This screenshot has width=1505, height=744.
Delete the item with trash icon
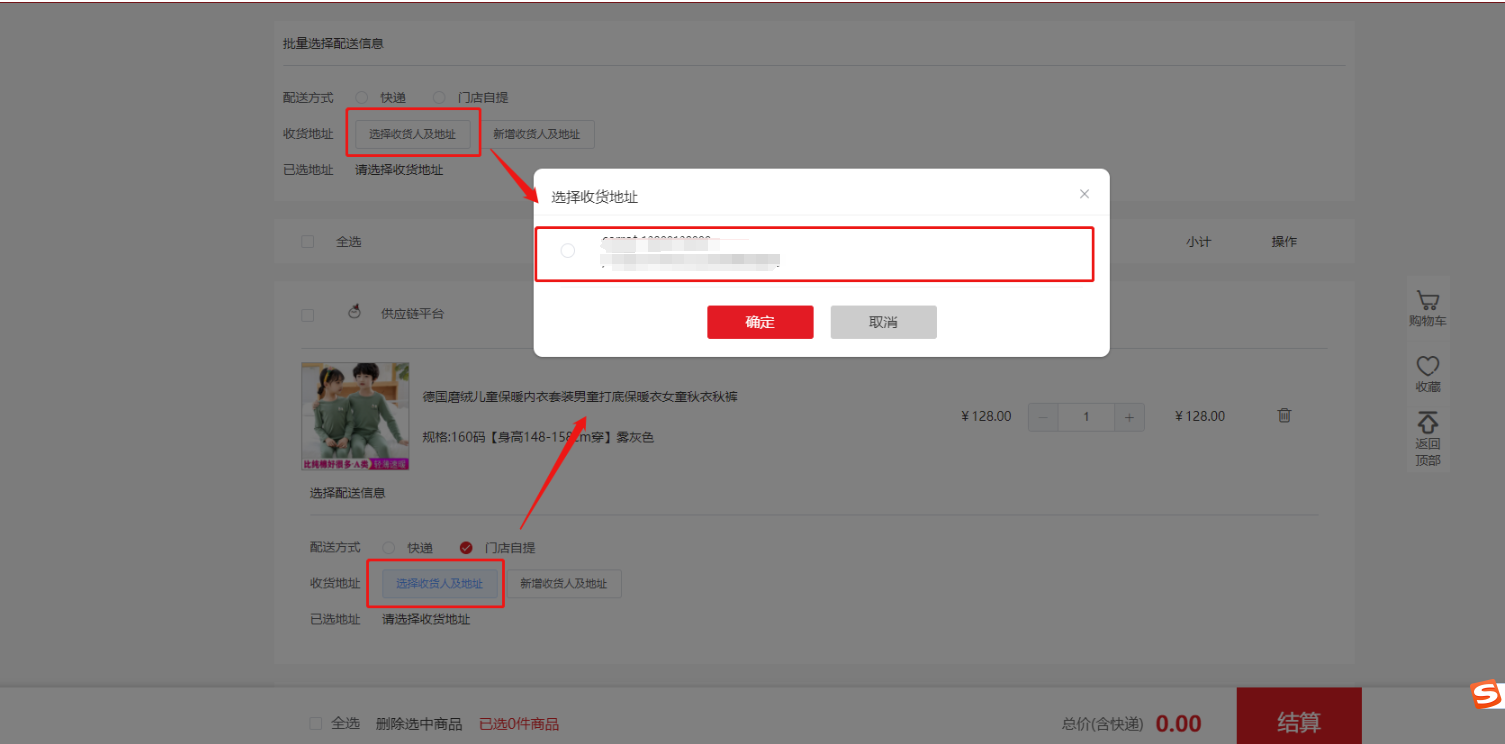coord(1284,415)
